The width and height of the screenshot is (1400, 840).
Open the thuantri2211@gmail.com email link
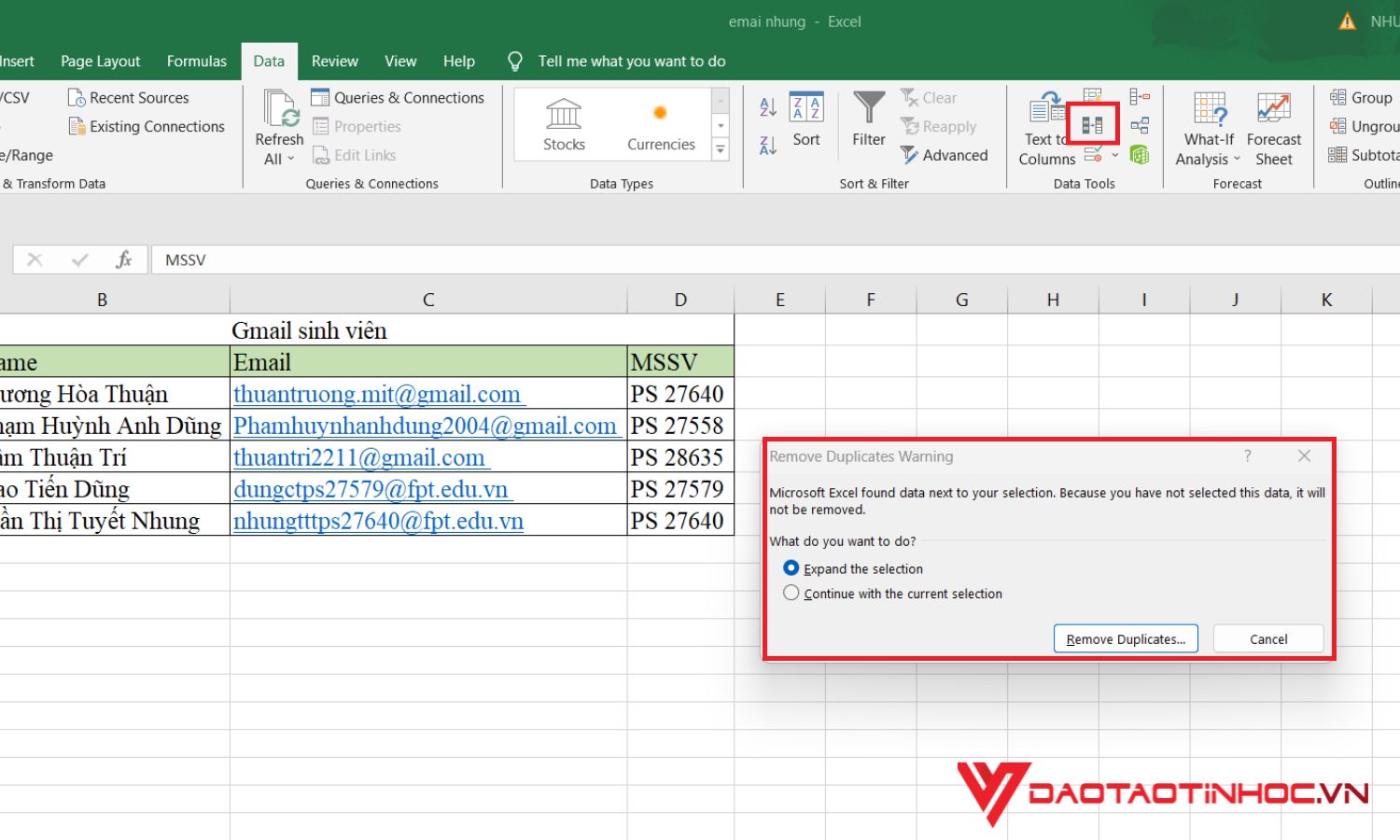coord(359,457)
